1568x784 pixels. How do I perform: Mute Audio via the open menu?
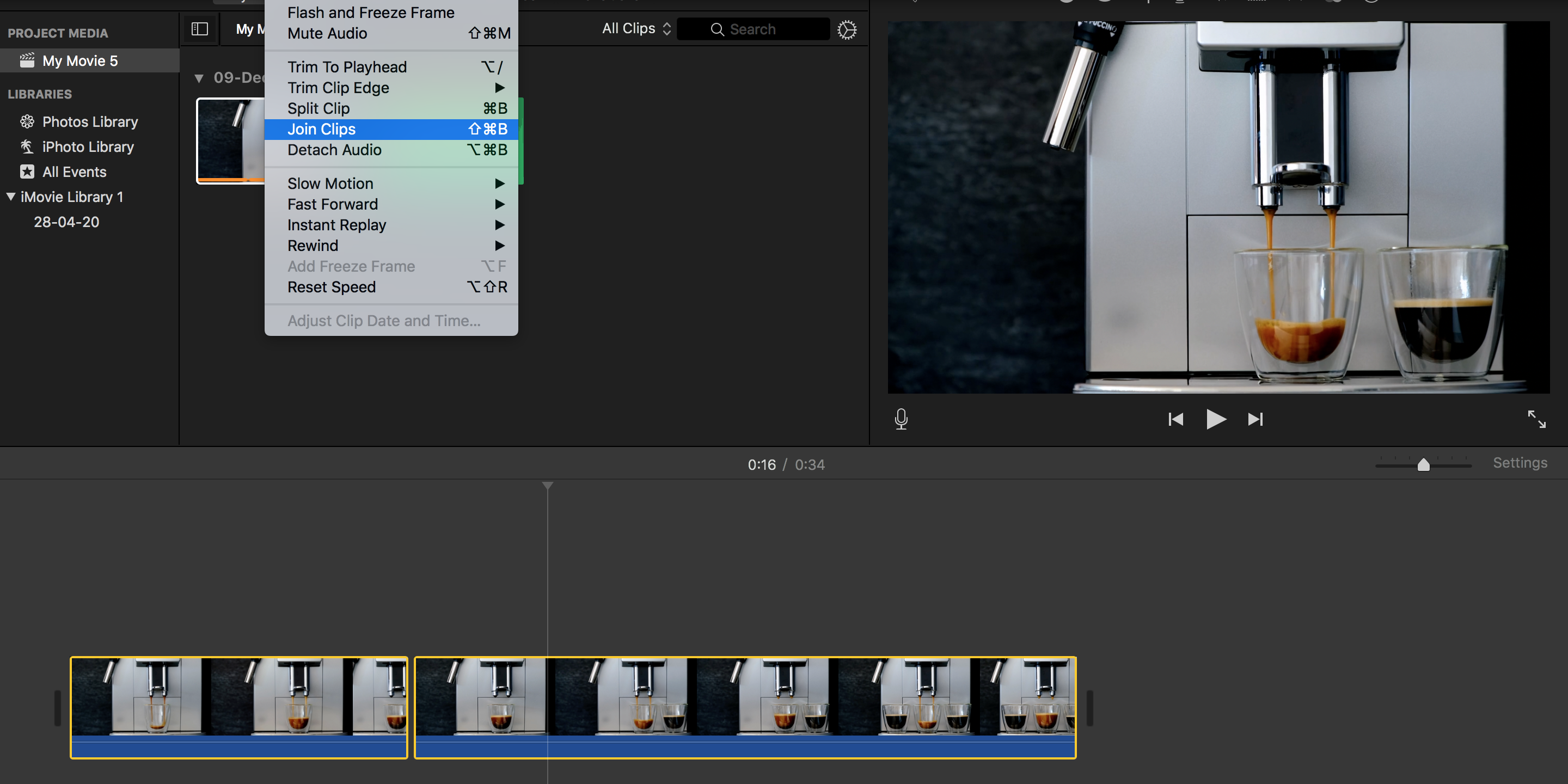[327, 33]
